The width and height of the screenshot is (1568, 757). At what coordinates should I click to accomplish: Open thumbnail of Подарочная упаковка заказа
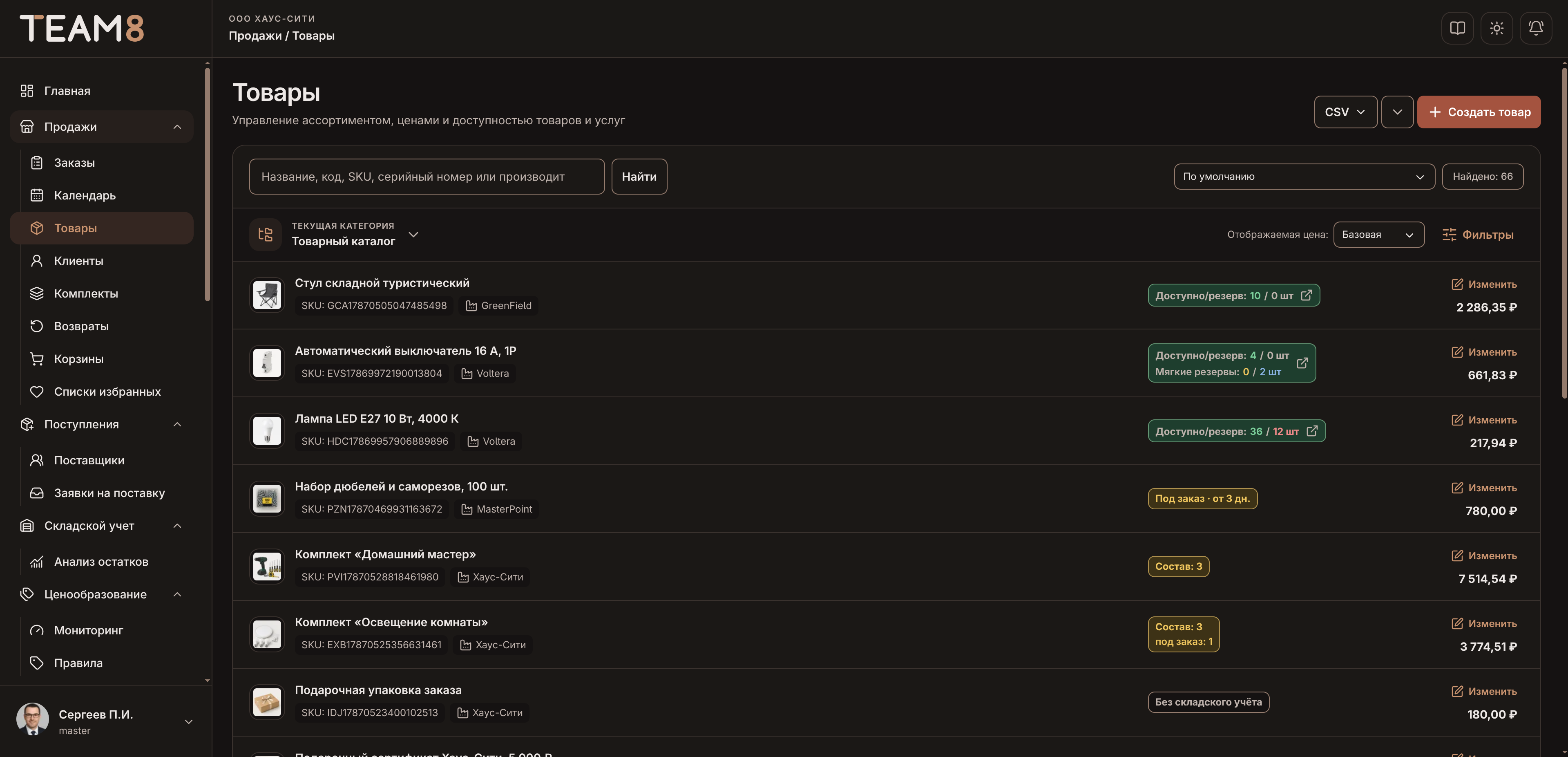267,702
